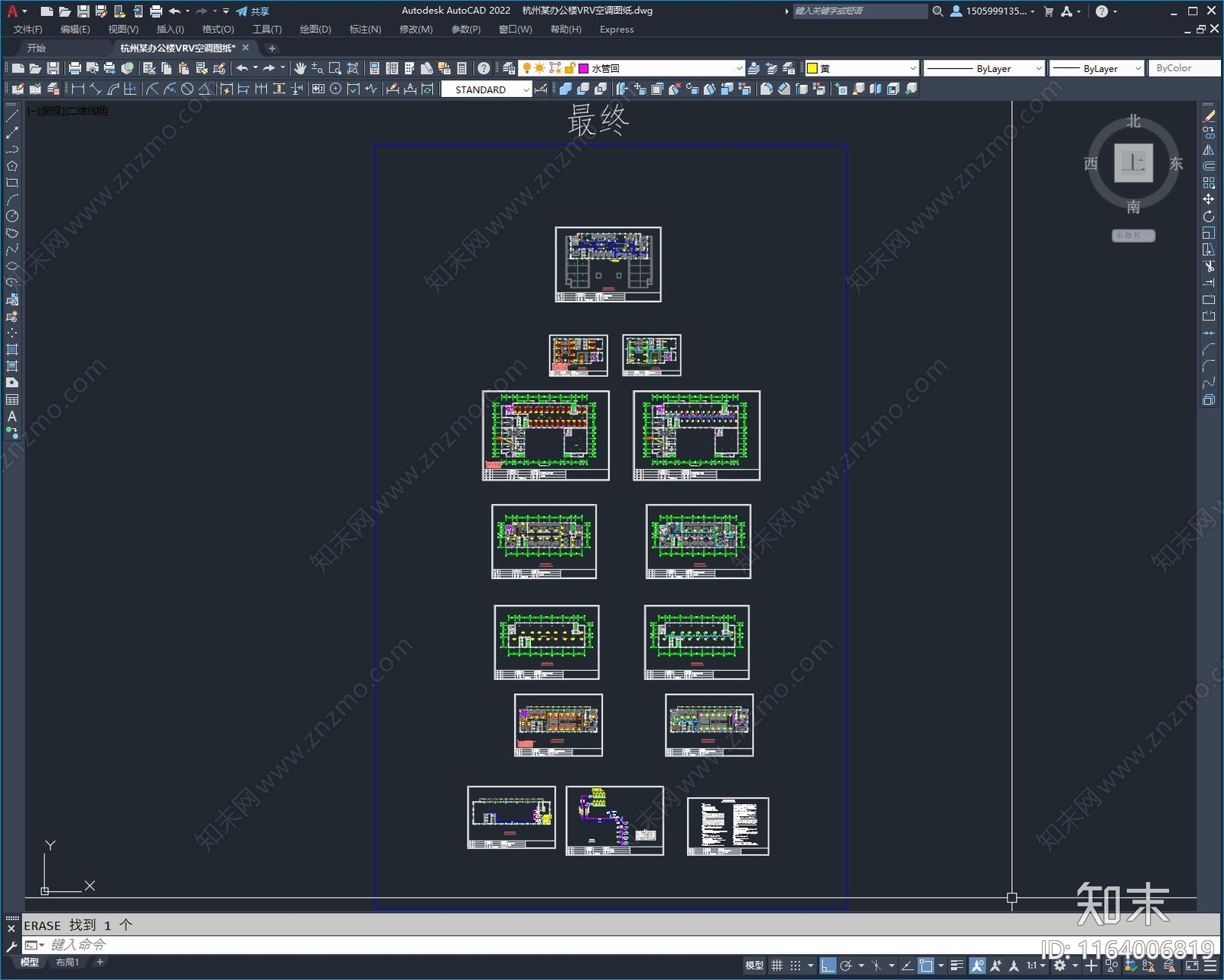
Task: Switch to the 布局1 layout tab
Action: point(67,962)
